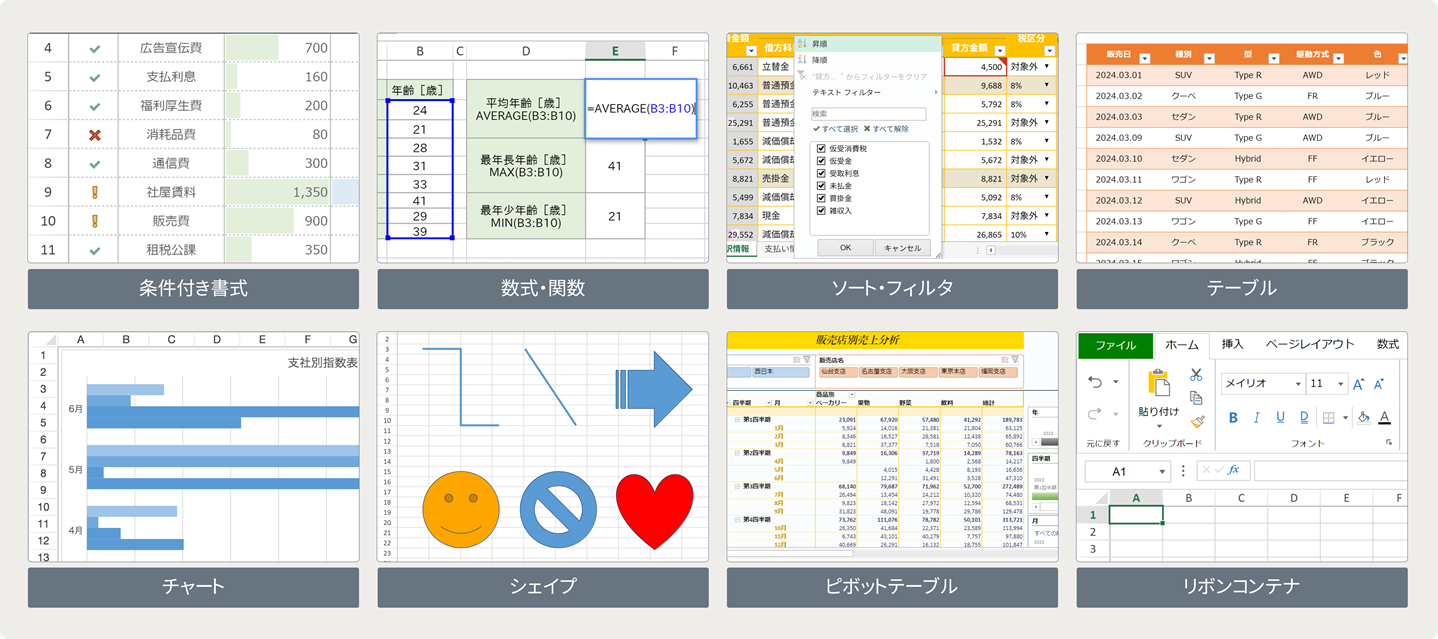The width and height of the screenshot is (1438, 639).
Task: Confirm the filter with the OK button
Action: tap(846, 247)
